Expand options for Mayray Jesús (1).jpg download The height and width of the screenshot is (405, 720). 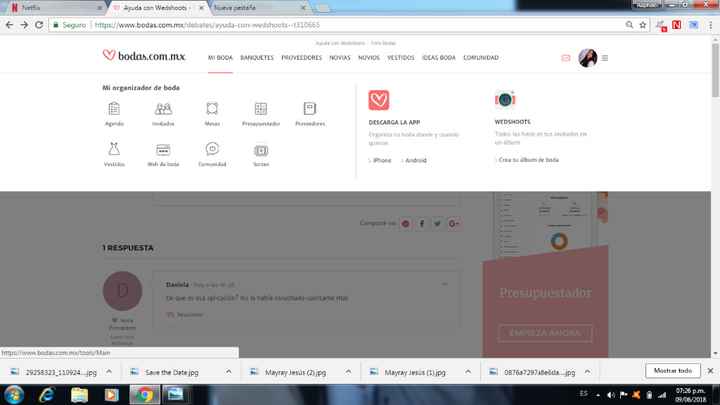click(x=468, y=371)
